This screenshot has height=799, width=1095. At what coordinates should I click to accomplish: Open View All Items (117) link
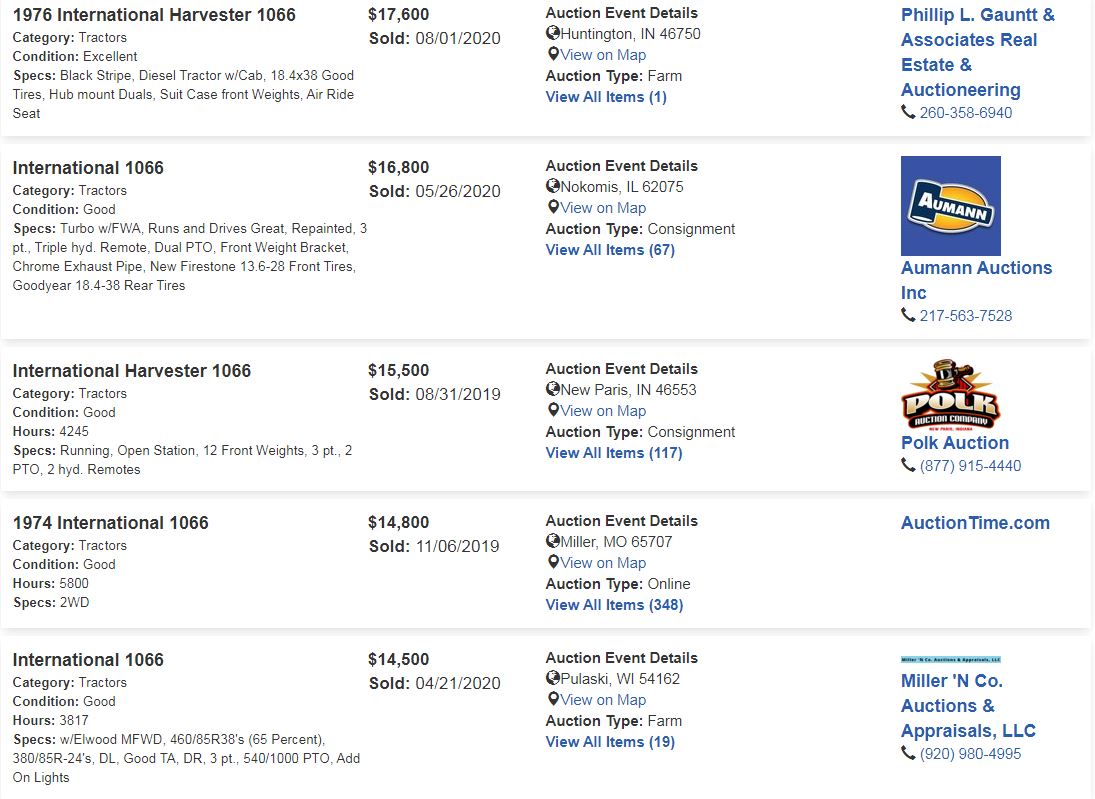[x=614, y=453]
